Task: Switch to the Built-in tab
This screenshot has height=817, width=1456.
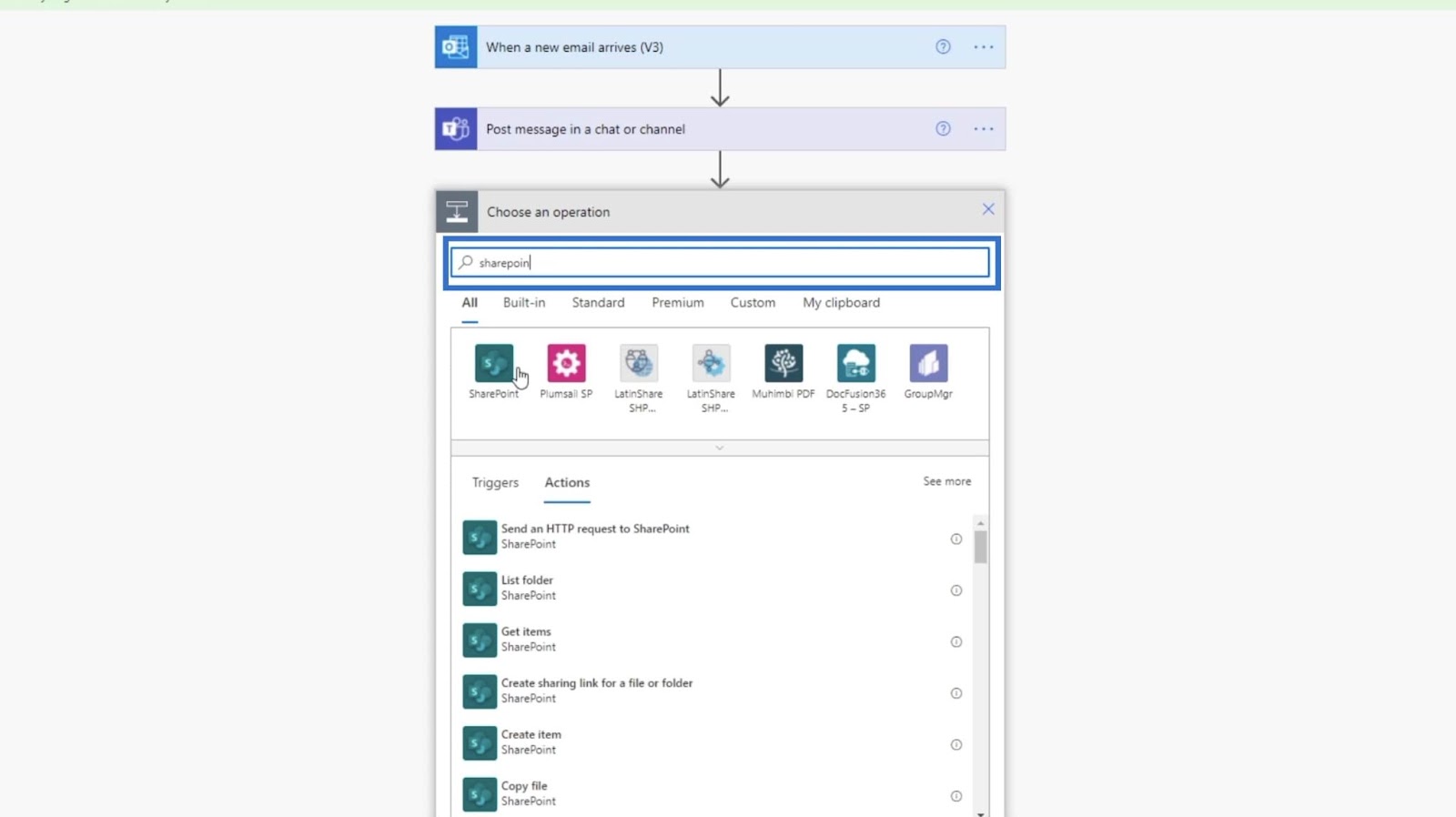Action: [x=524, y=303]
